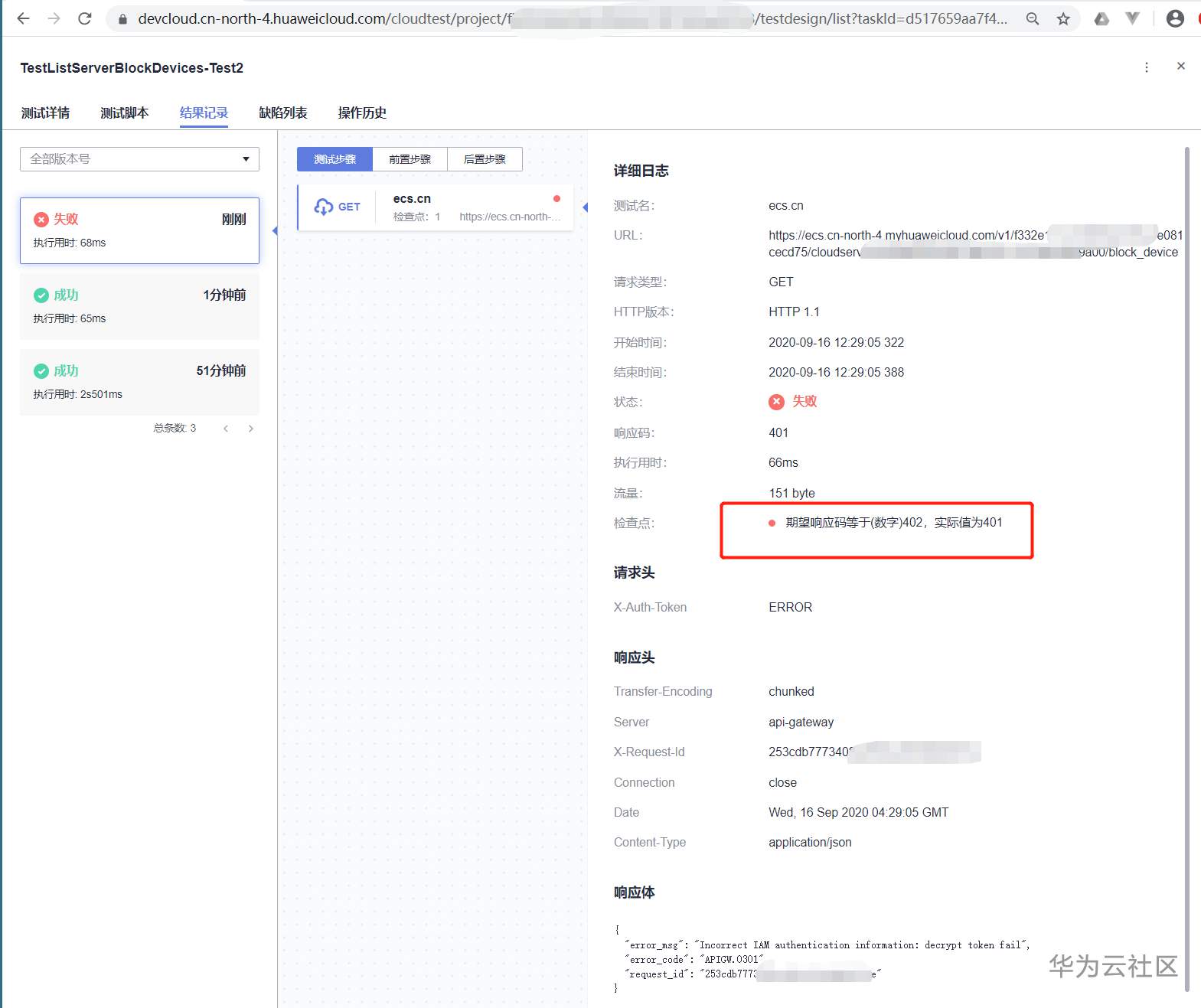Switch to the 测试脚本 tab
The width and height of the screenshot is (1201, 1008).
coord(124,113)
